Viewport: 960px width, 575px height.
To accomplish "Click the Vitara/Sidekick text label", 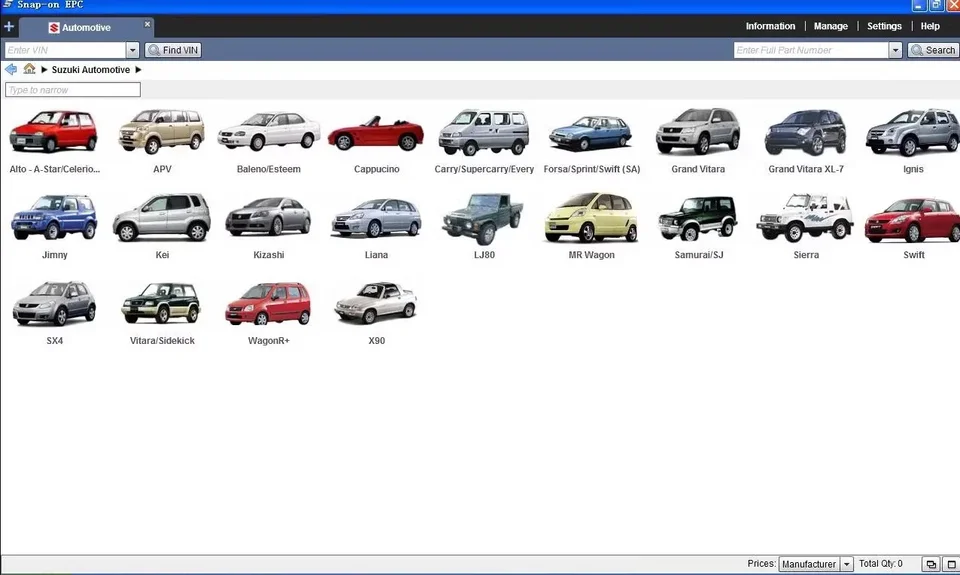I will click(x=162, y=340).
